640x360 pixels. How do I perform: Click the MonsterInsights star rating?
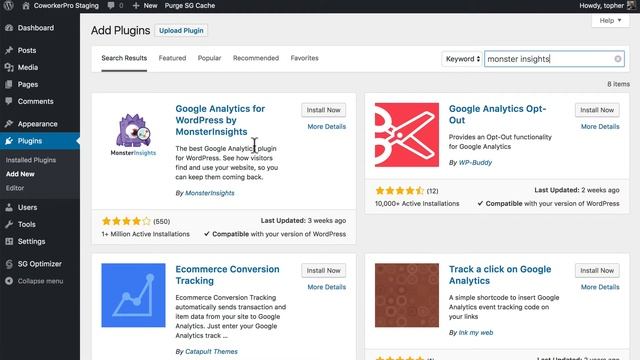coord(126,221)
